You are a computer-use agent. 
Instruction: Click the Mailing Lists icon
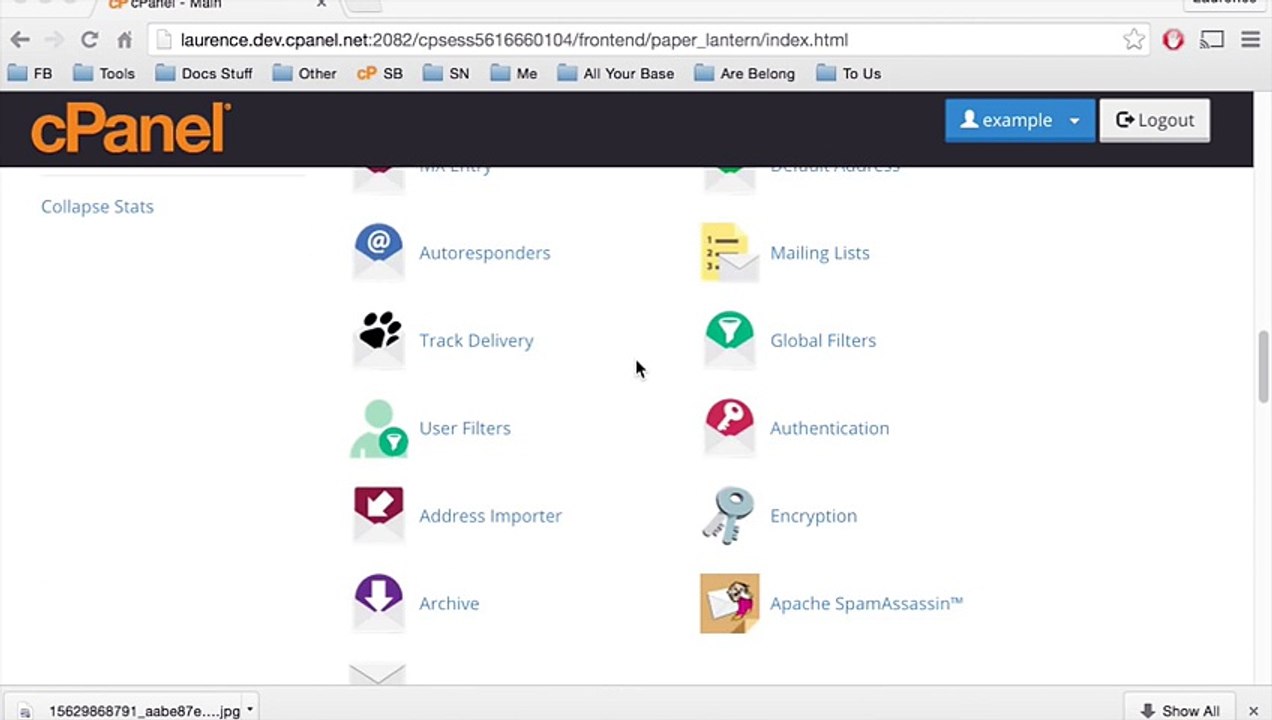tap(729, 252)
